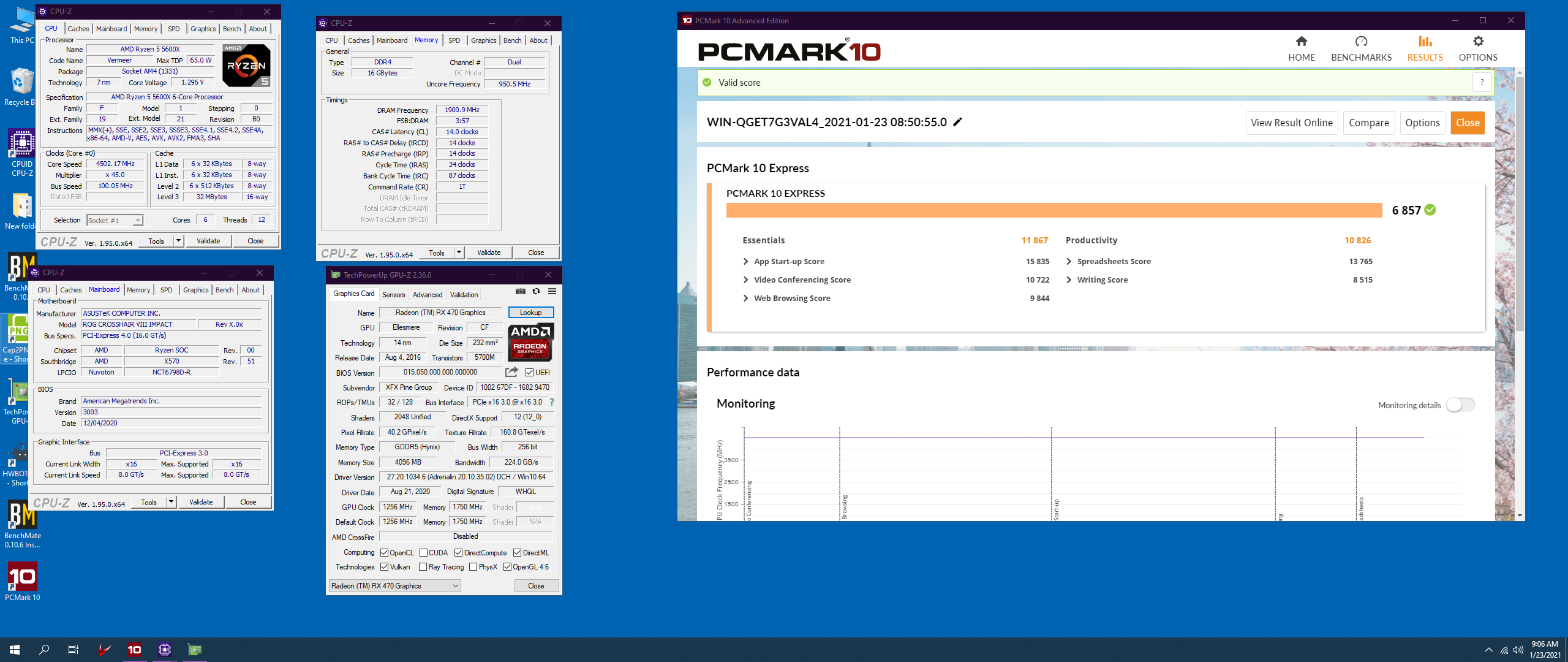Open PCMark 10 OPTIONS gear
Image resolution: width=1568 pixels, height=662 pixels.
[x=1478, y=49]
